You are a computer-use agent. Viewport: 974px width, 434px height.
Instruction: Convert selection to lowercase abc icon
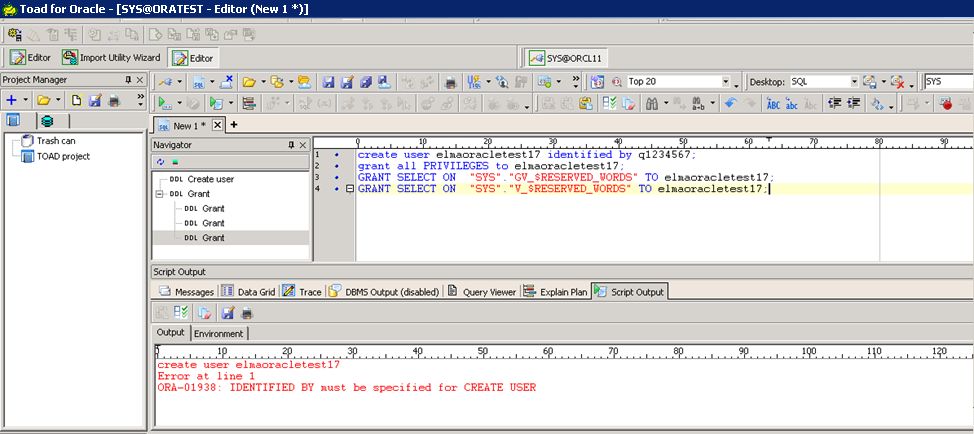[791, 104]
